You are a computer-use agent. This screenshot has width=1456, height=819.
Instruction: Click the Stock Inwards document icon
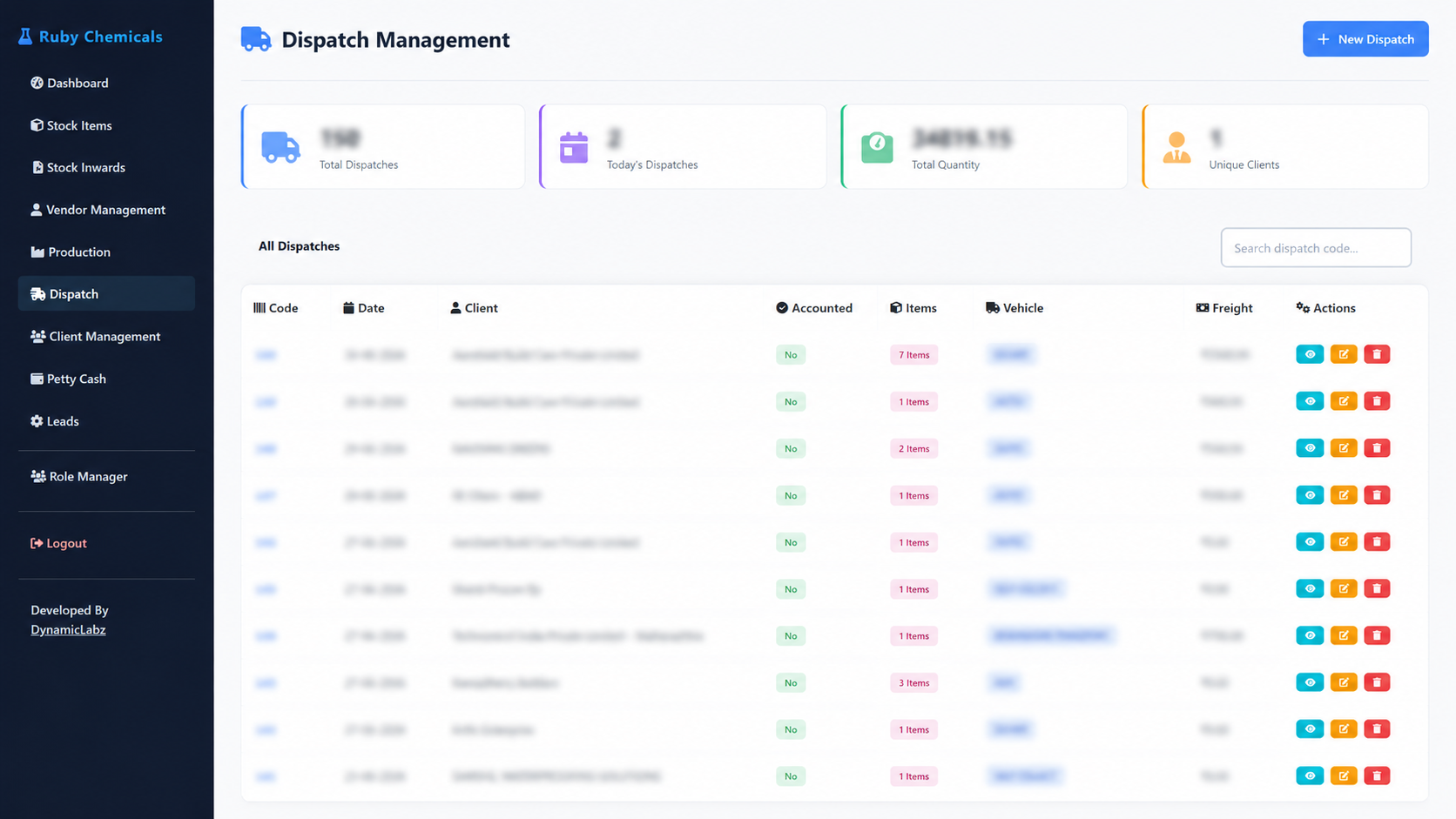pyautogui.click(x=37, y=167)
